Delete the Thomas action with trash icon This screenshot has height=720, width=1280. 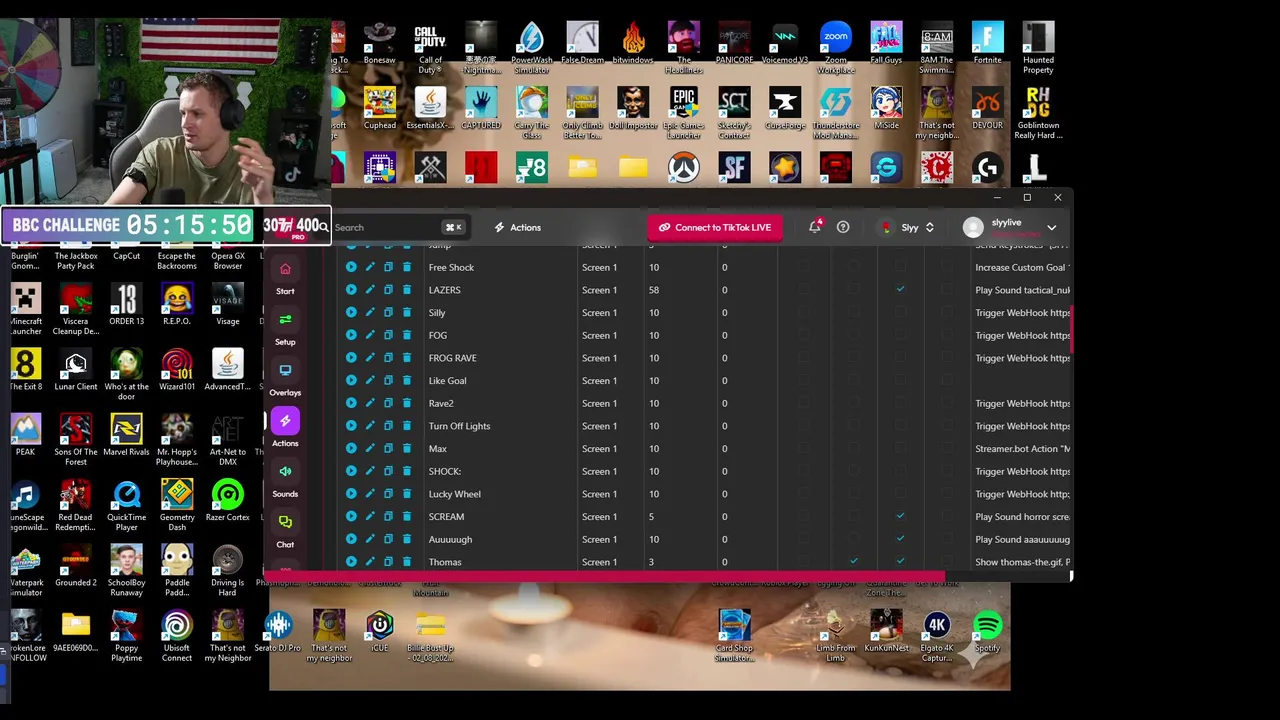point(407,562)
